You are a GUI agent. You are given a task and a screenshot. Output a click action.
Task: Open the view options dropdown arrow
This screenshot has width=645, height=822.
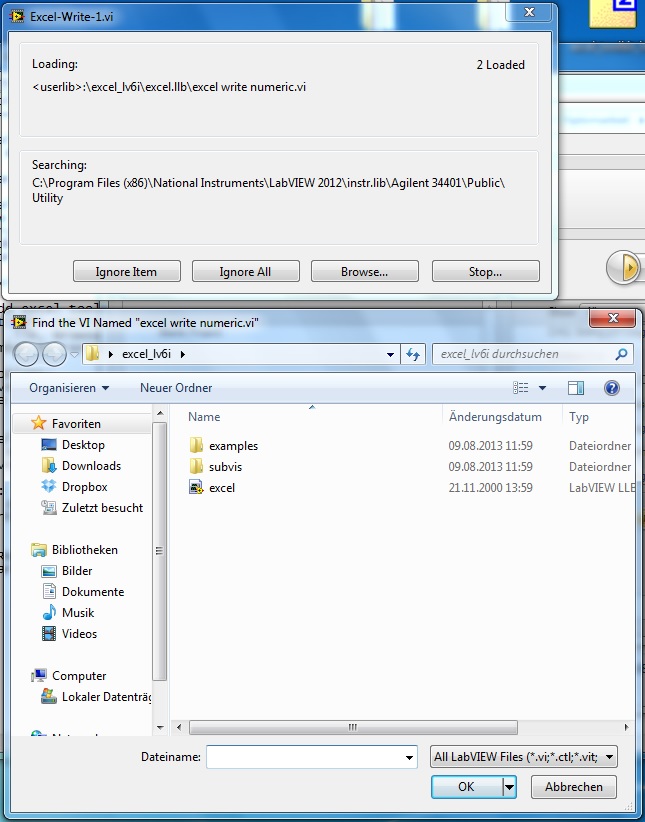coord(543,388)
